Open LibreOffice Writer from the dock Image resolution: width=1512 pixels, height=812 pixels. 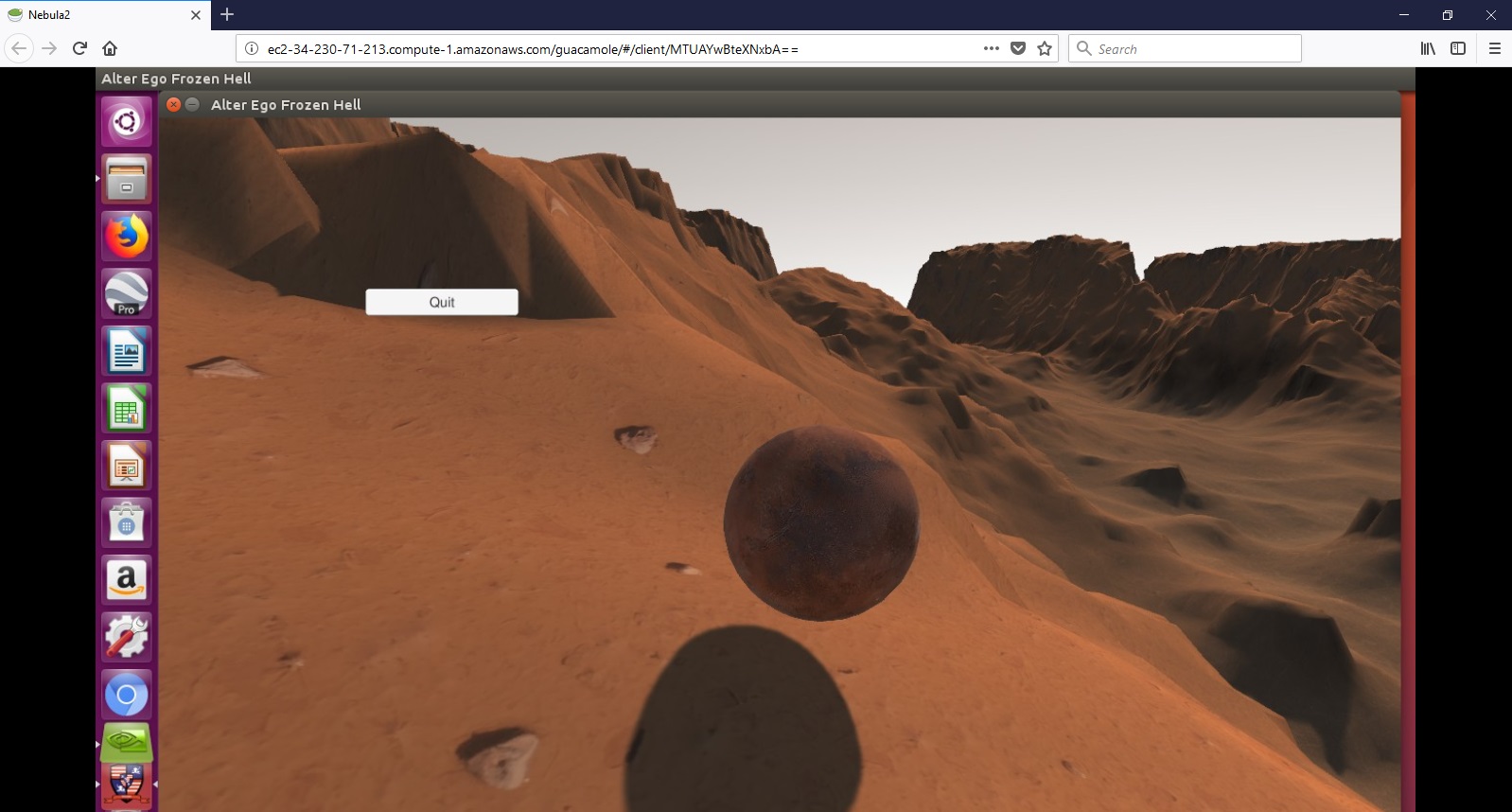[127, 351]
